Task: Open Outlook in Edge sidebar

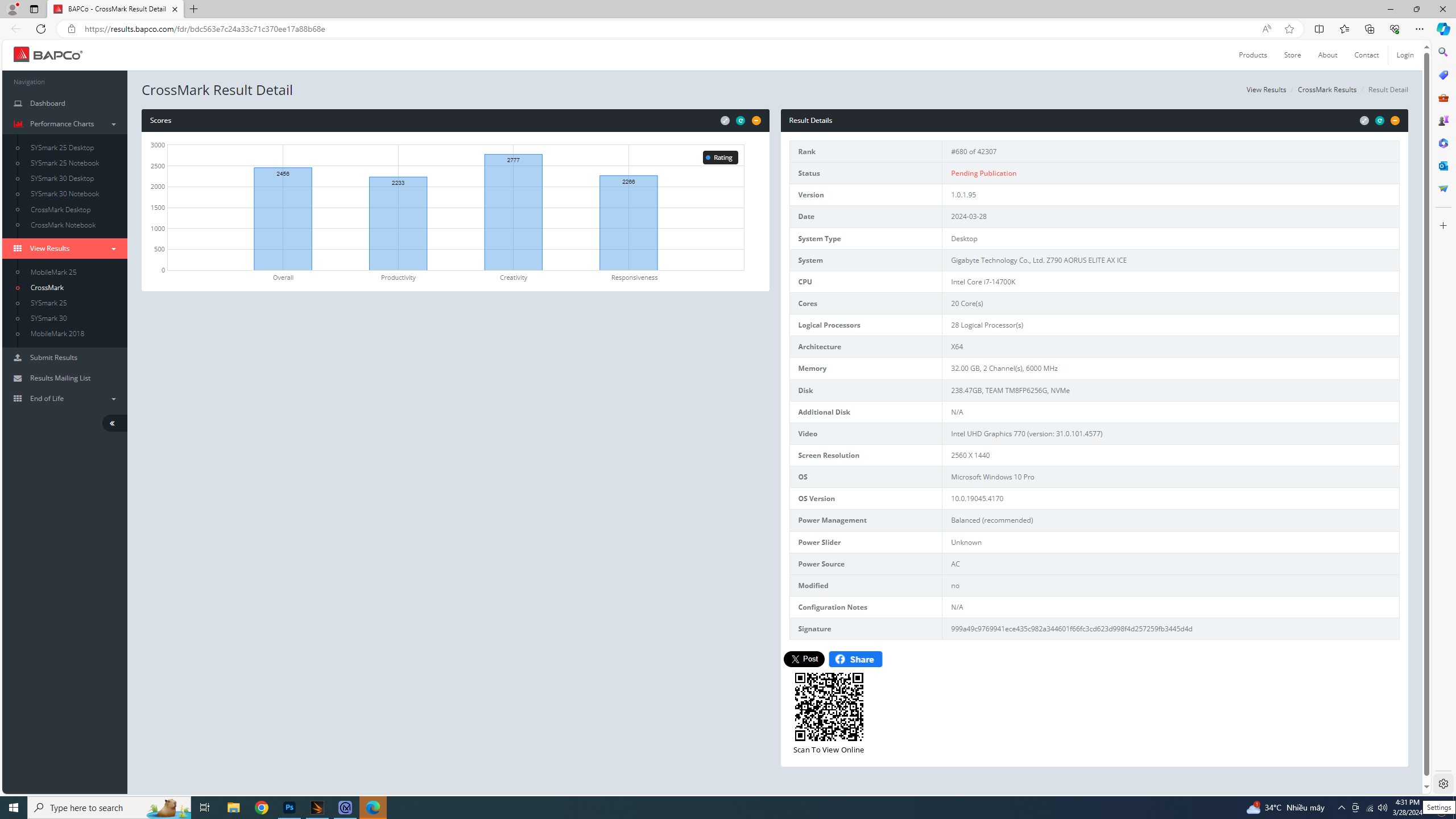Action: (x=1443, y=166)
